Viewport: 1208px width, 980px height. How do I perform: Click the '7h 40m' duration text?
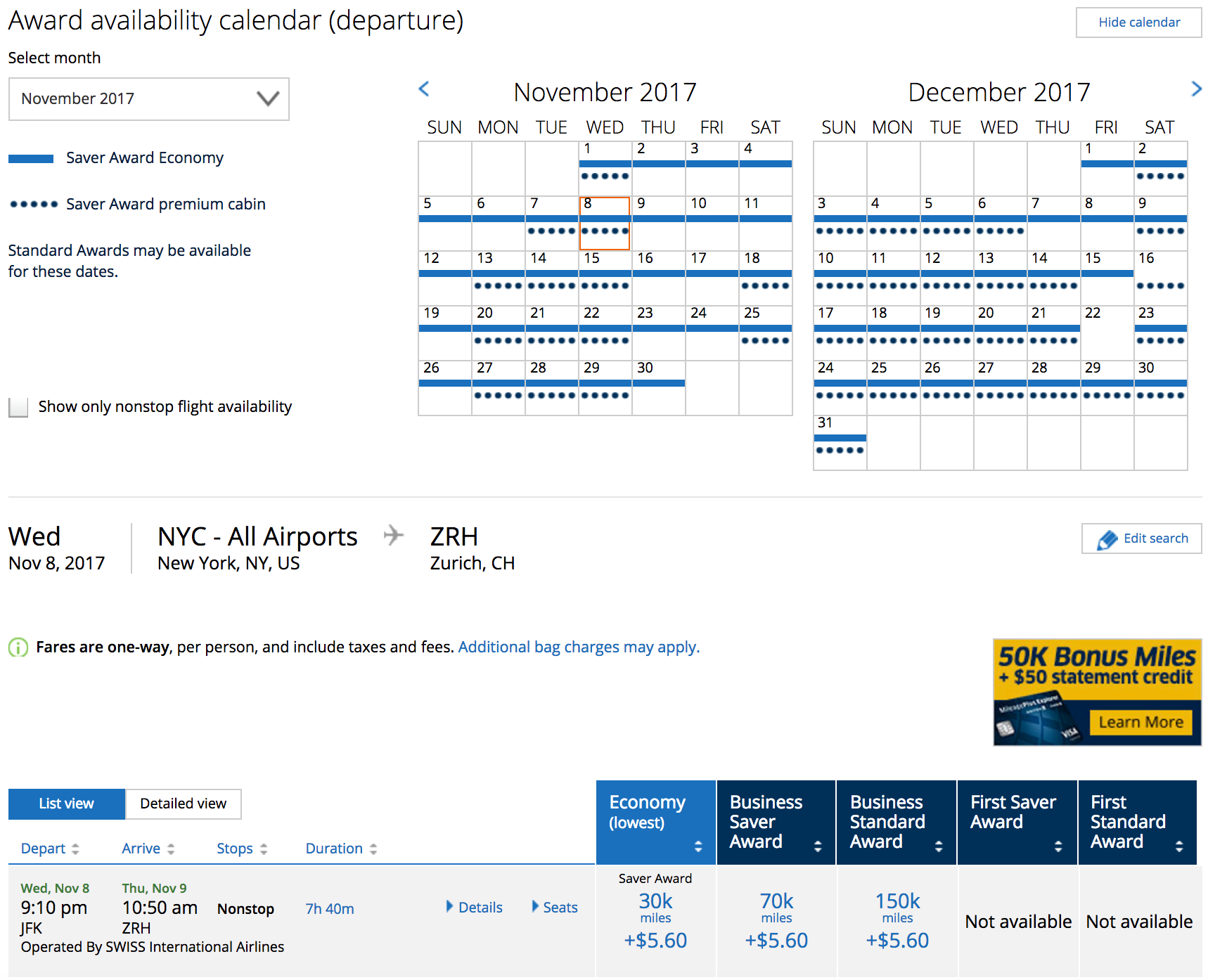pos(330,909)
